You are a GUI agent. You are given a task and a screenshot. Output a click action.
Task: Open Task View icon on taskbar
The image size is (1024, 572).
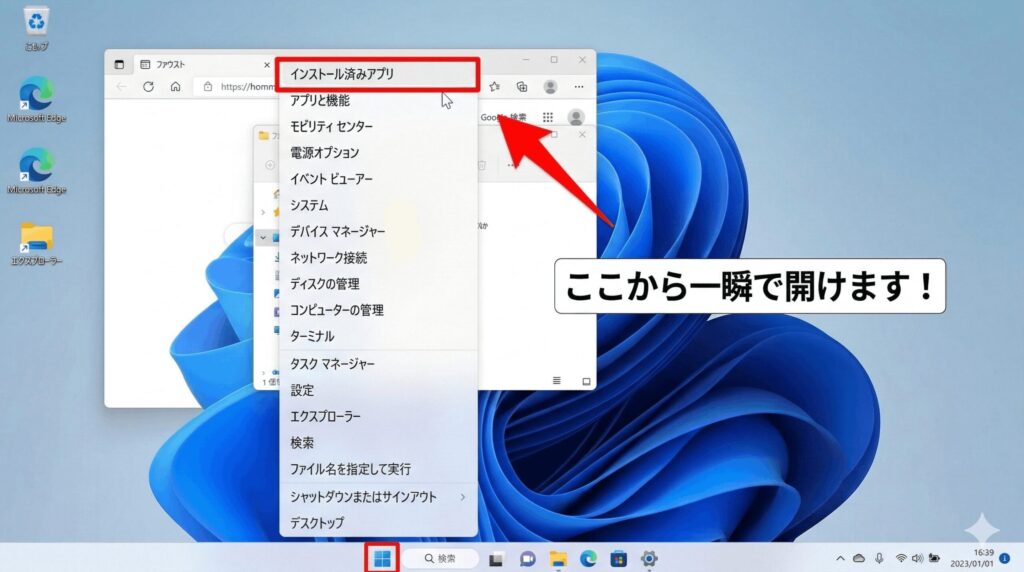click(497, 558)
